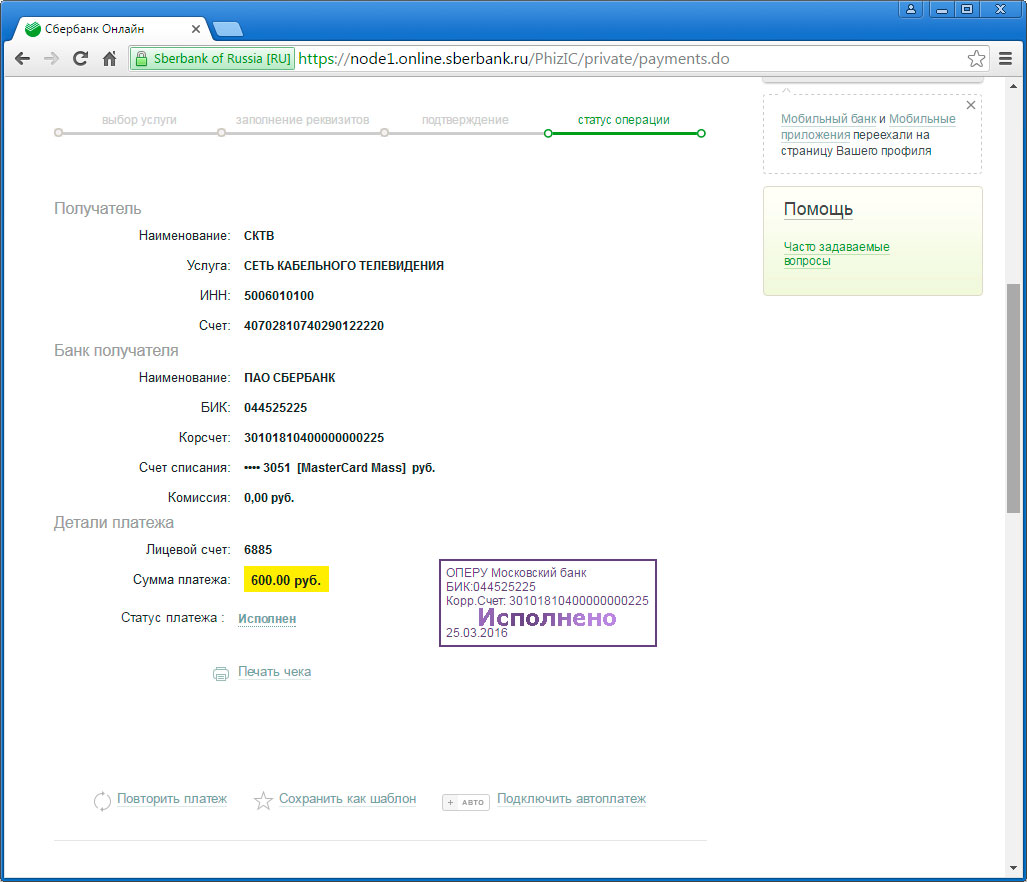The width and height of the screenshot is (1027, 882).
Task: Click the Помощь heading
Action: 818,210
